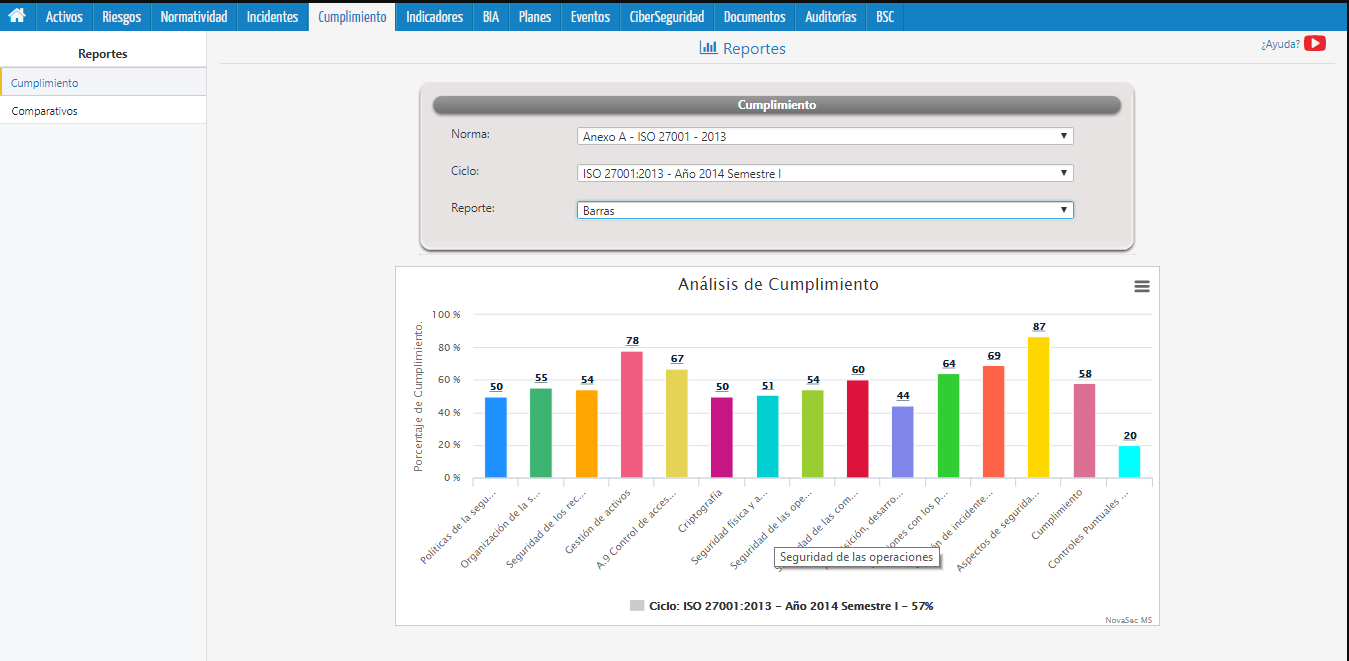The height and width of the screenshot is (661, 1349).
Task: Open the Reporte dropdown set to Barras
Action: [825, 211]
